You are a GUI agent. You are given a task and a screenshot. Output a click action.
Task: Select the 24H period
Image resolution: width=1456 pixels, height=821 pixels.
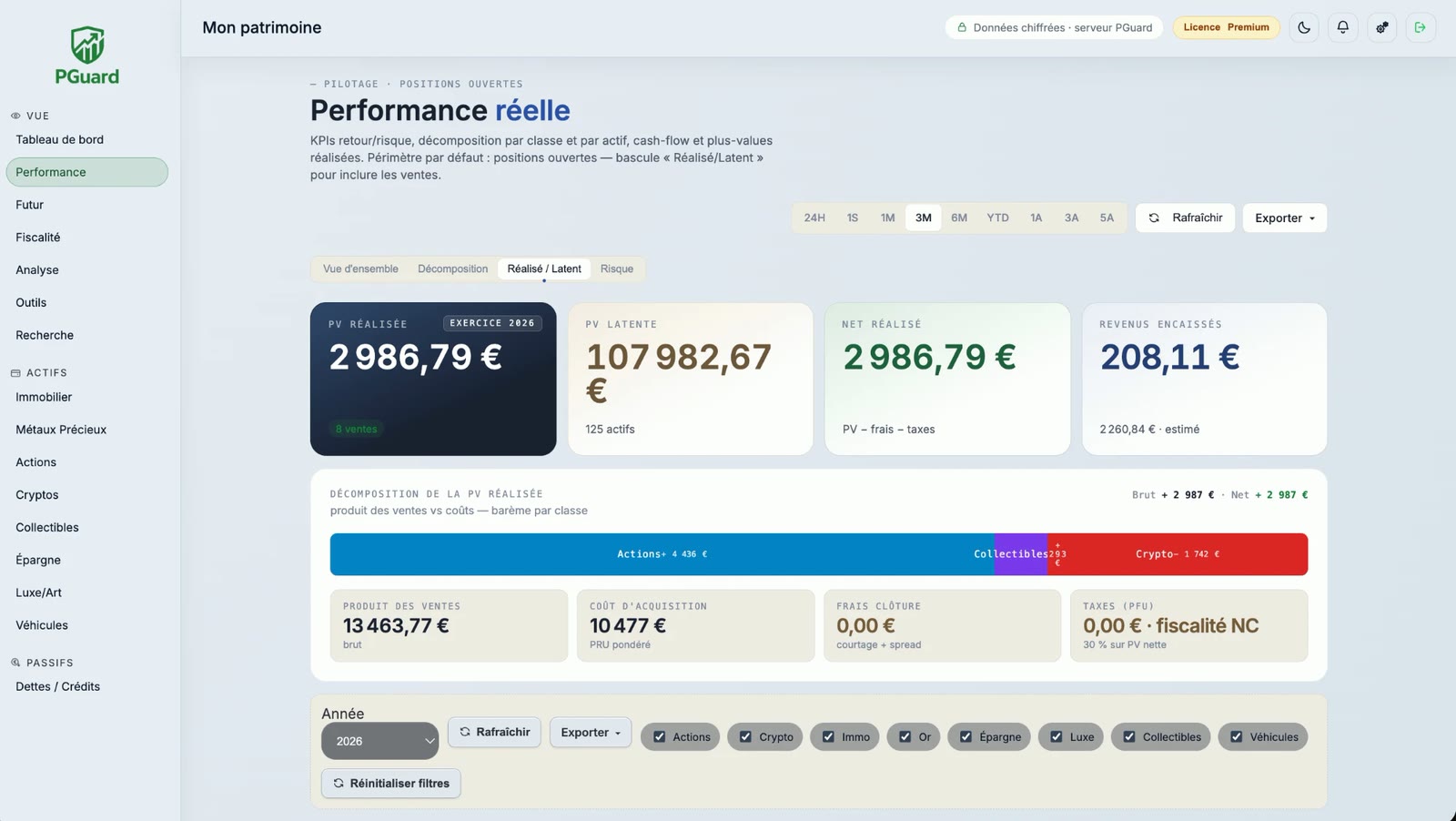pyautogui.click(x=814, y=218)
